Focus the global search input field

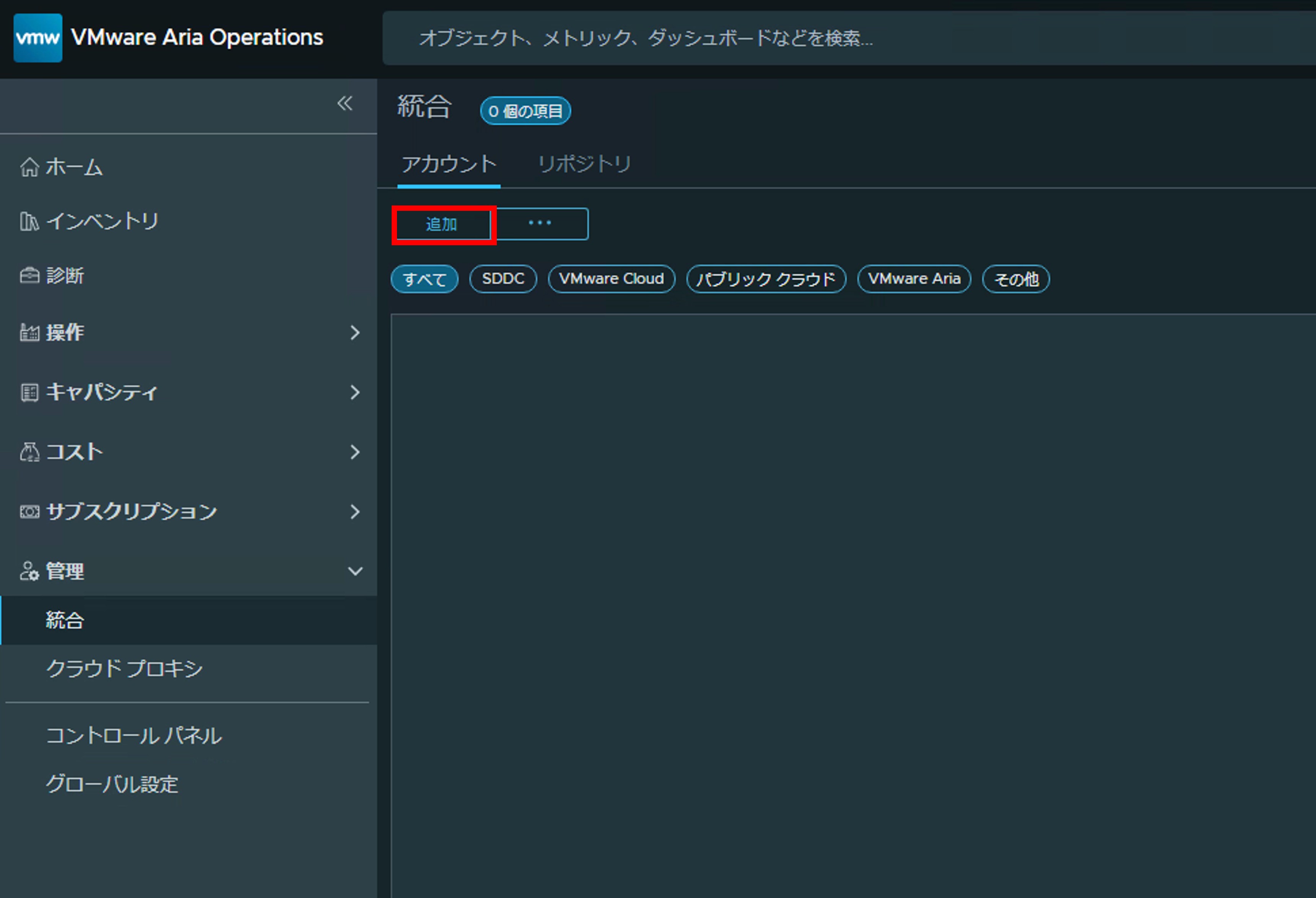click(849, 38)
